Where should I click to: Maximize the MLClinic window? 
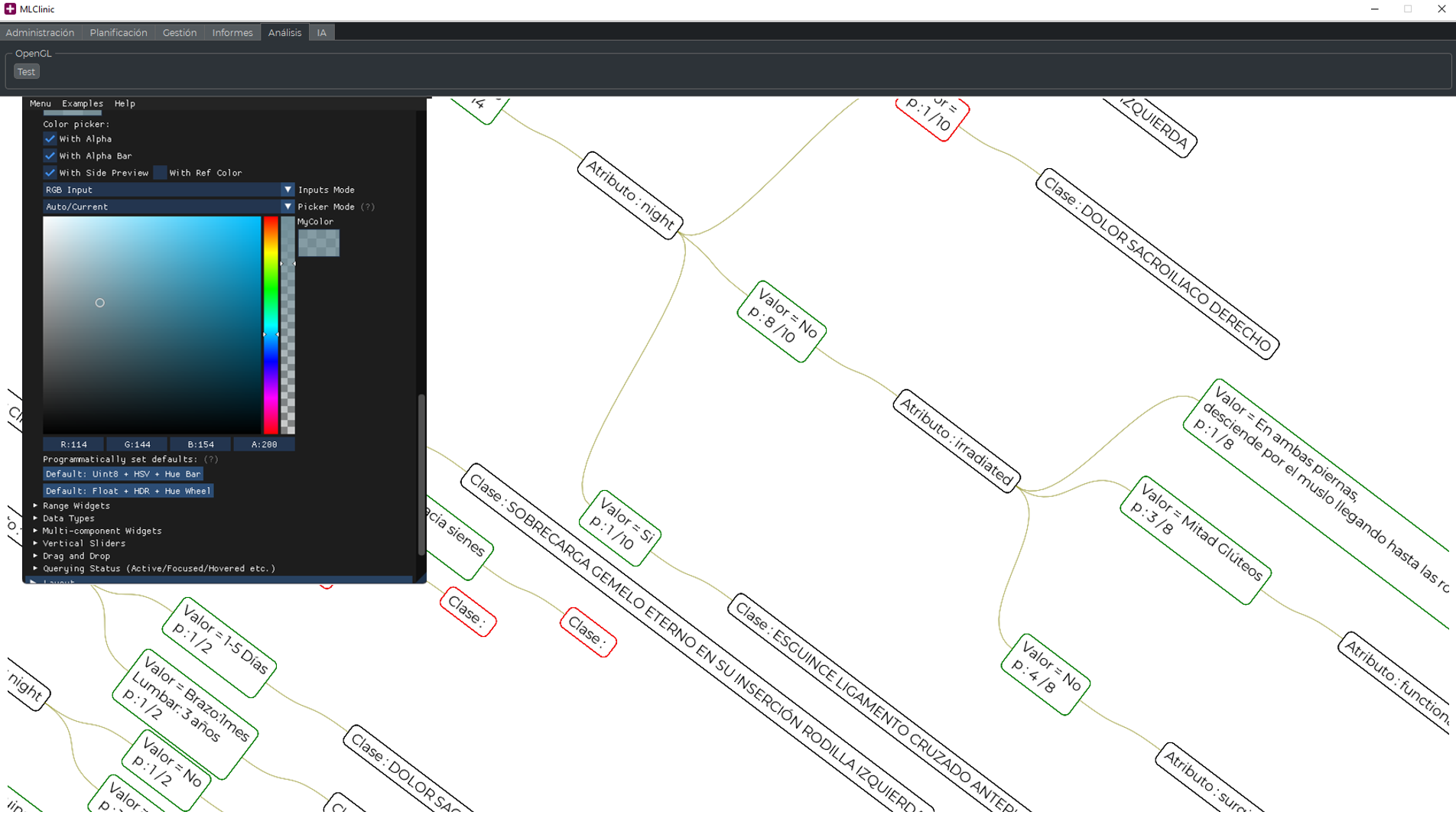(x=1407, y=9)
